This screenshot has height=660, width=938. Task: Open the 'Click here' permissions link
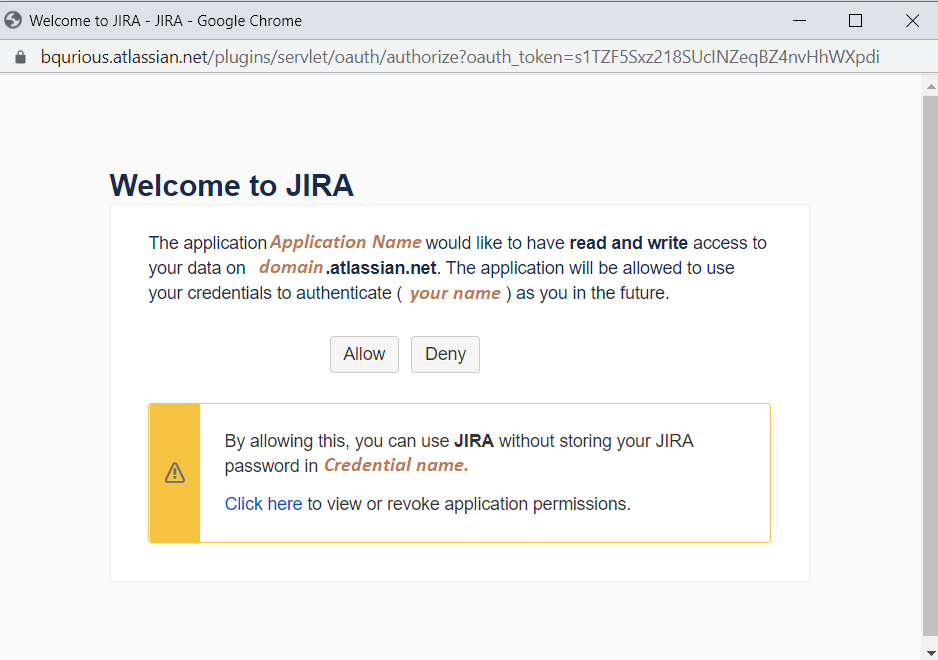[263, 504]
